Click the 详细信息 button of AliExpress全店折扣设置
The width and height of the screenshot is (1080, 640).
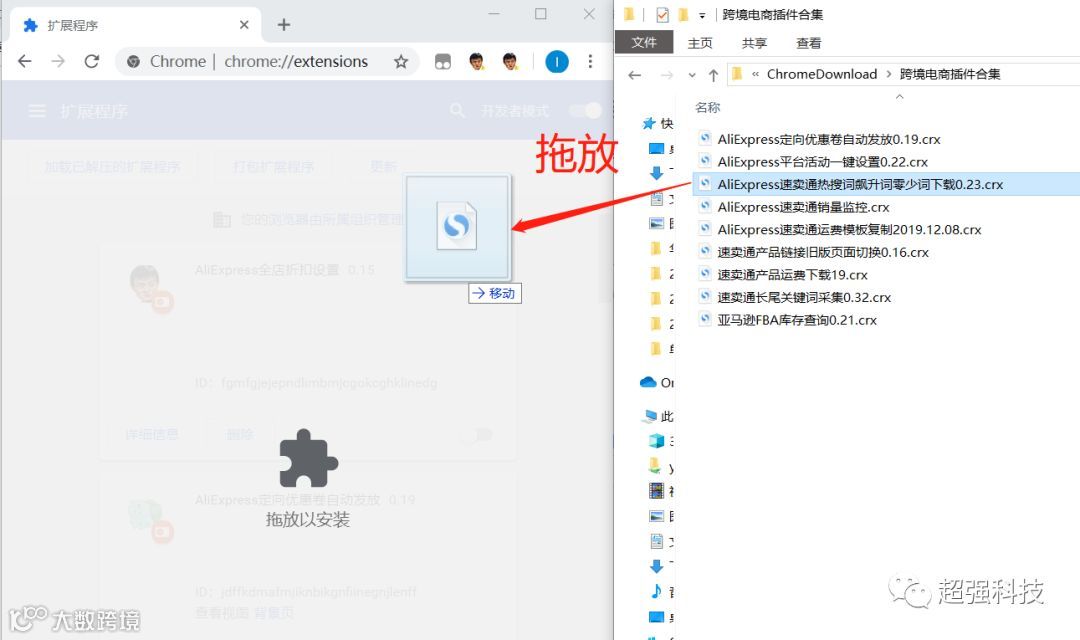[x=152, y=435]
